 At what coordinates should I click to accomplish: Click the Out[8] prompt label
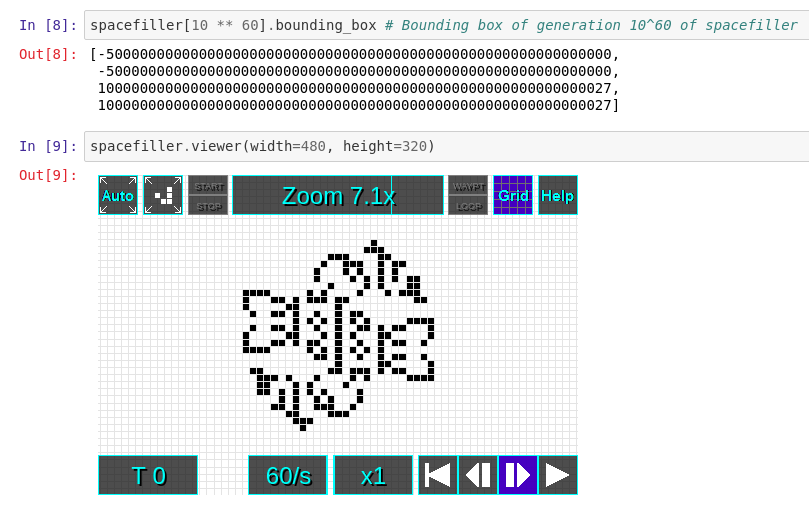(x=48, y=54)
